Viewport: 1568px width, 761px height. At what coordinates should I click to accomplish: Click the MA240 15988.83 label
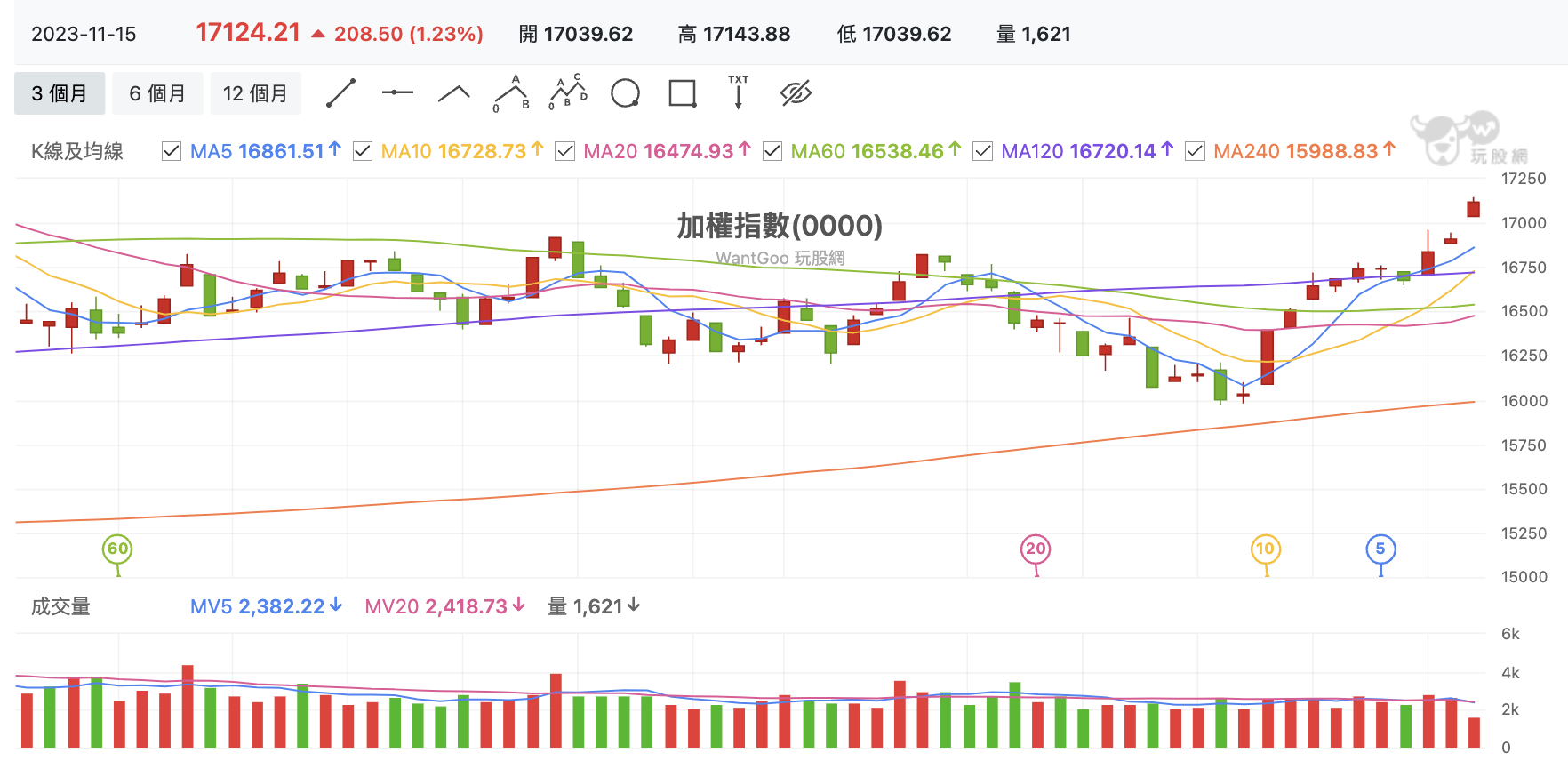click(1305, 151)
